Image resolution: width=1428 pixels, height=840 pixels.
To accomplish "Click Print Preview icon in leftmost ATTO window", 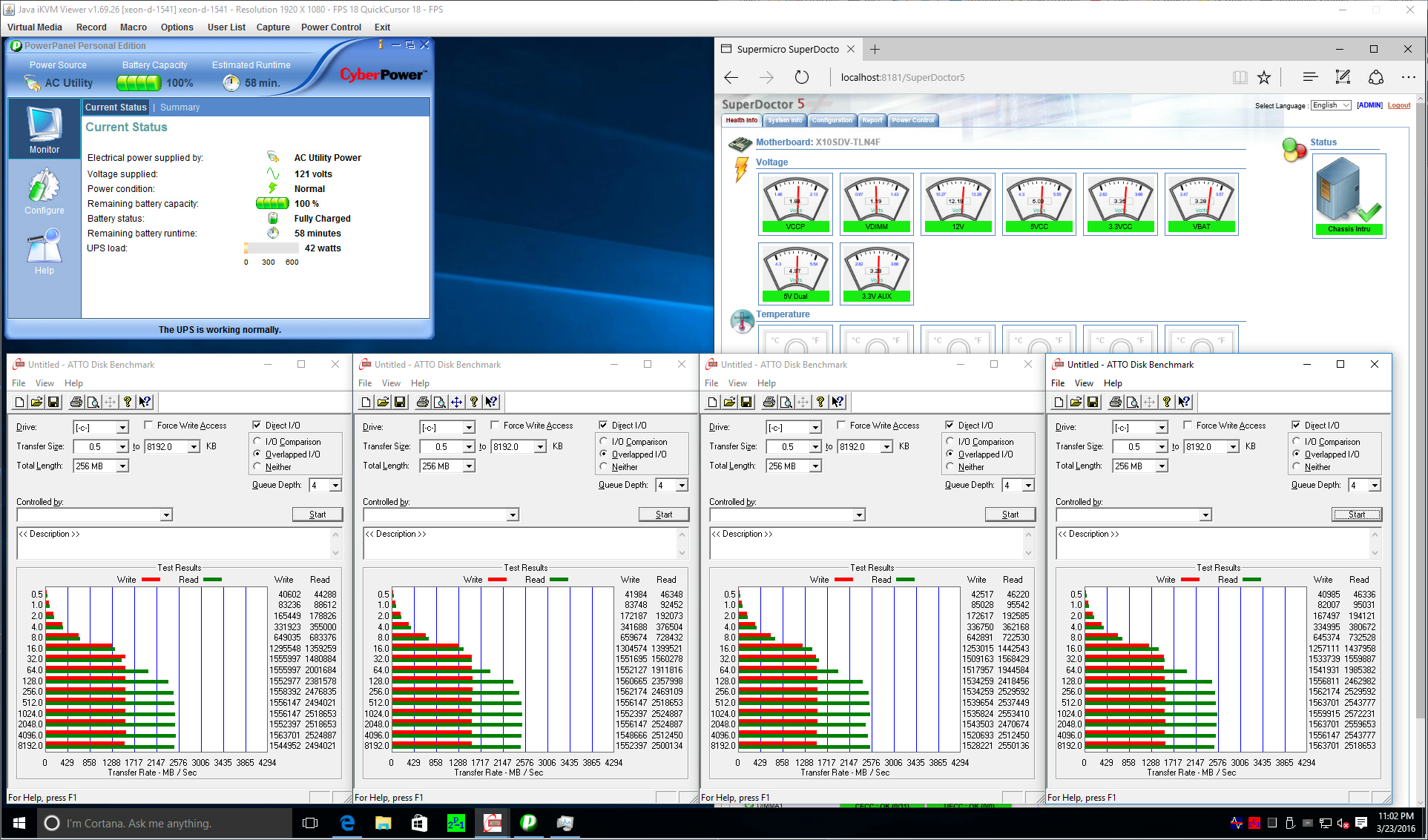I will point(93,402).
